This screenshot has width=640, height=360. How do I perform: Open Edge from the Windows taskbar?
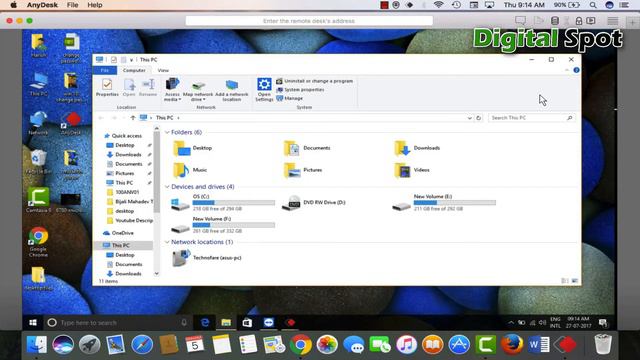(x=205, y=322)
